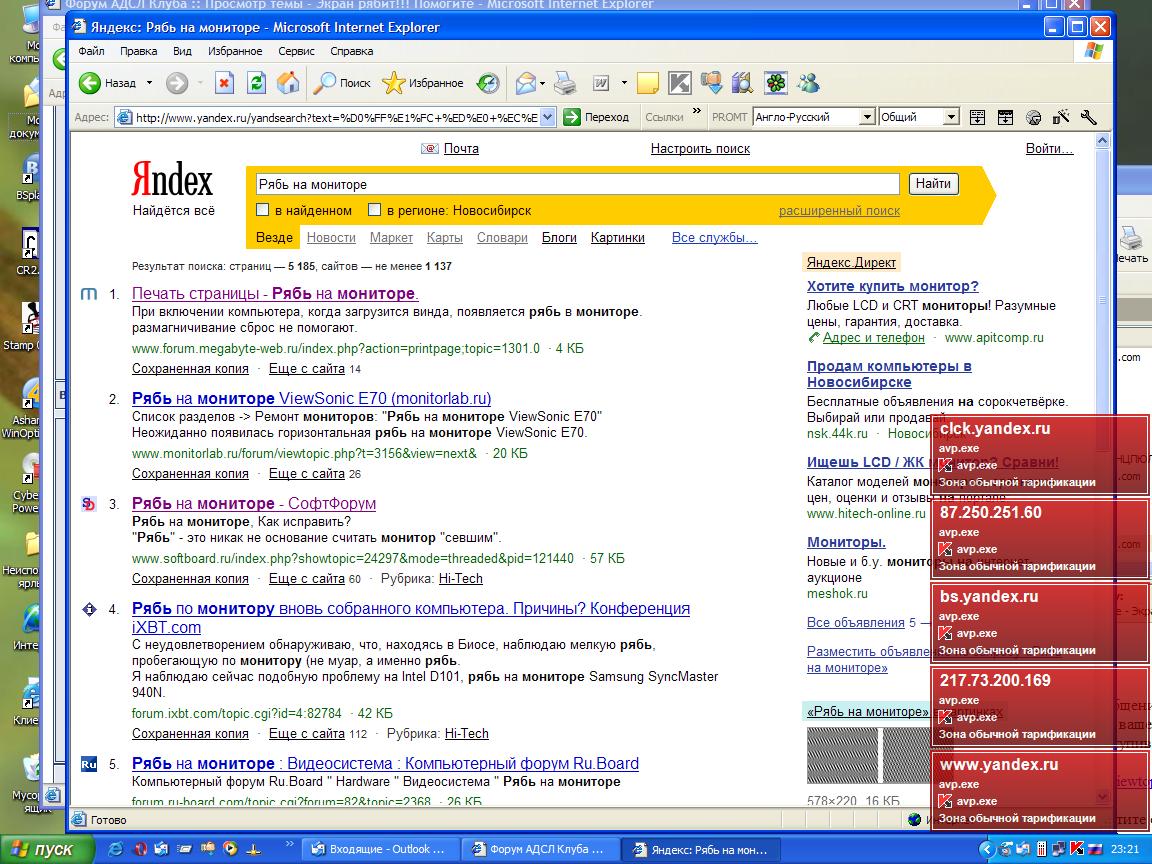Go back with the Назад arrow button
The height and width of the screenshot is (864, 1152).
107,83
